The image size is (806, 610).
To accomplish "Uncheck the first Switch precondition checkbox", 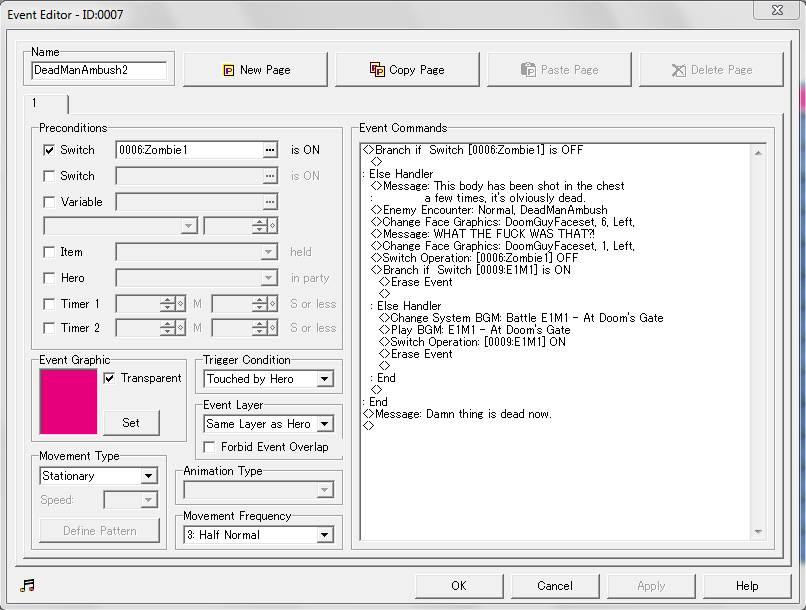I will [x=49, y=150].
